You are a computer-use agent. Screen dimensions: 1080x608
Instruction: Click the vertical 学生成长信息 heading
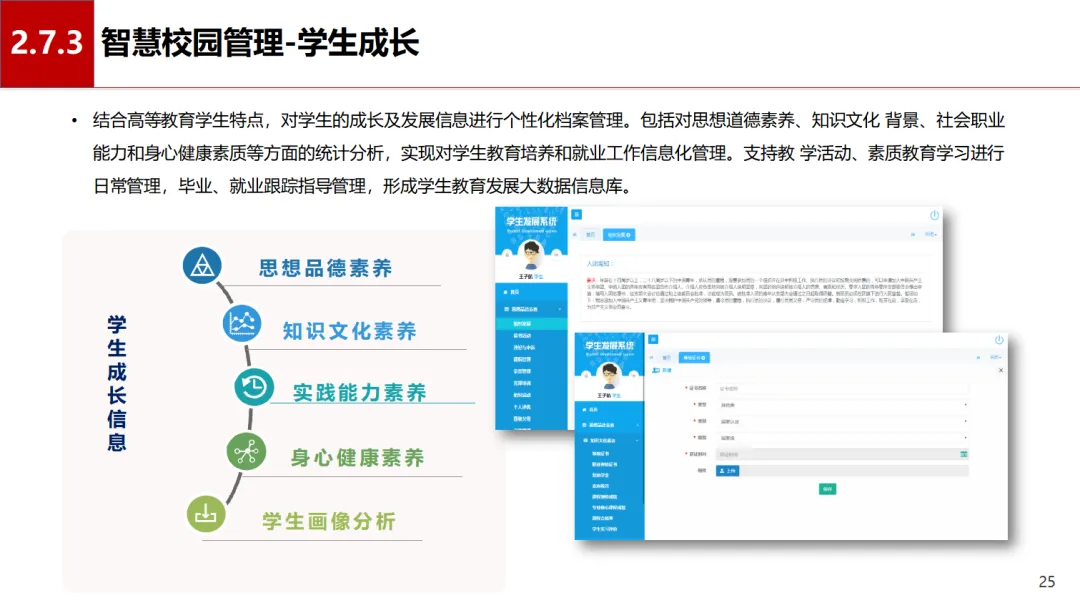click(x=116, y=383)
